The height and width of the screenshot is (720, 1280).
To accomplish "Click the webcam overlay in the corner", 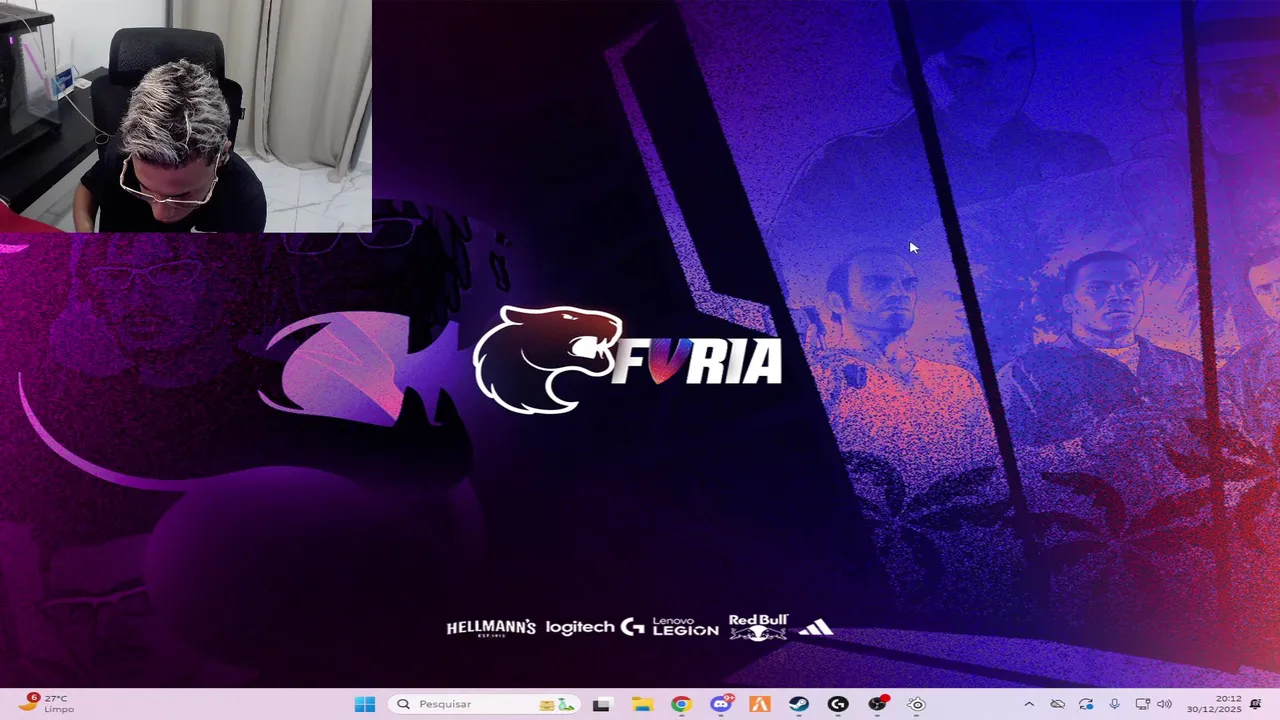I will [186, 116].
